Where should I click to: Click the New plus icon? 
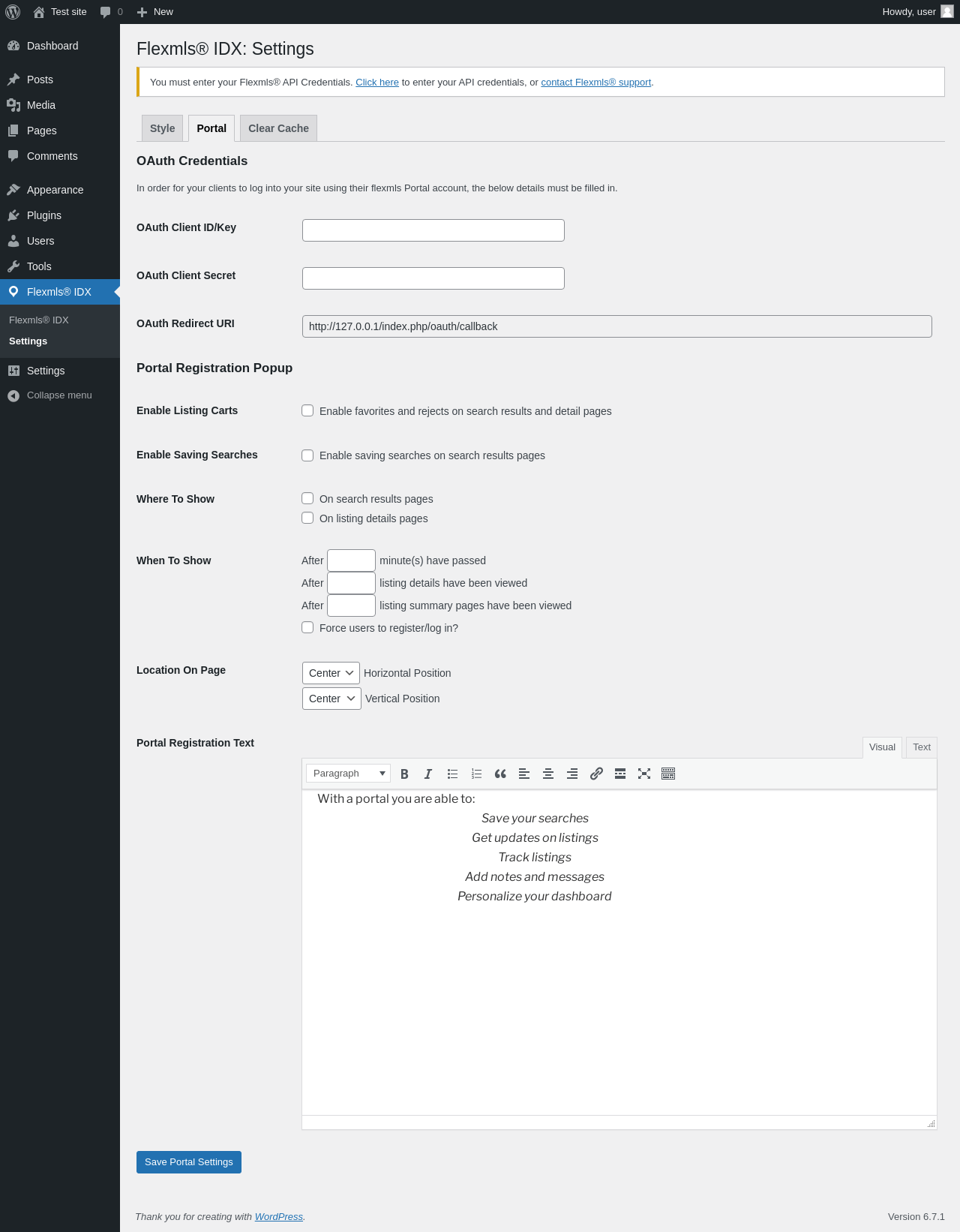coord(142,12)
